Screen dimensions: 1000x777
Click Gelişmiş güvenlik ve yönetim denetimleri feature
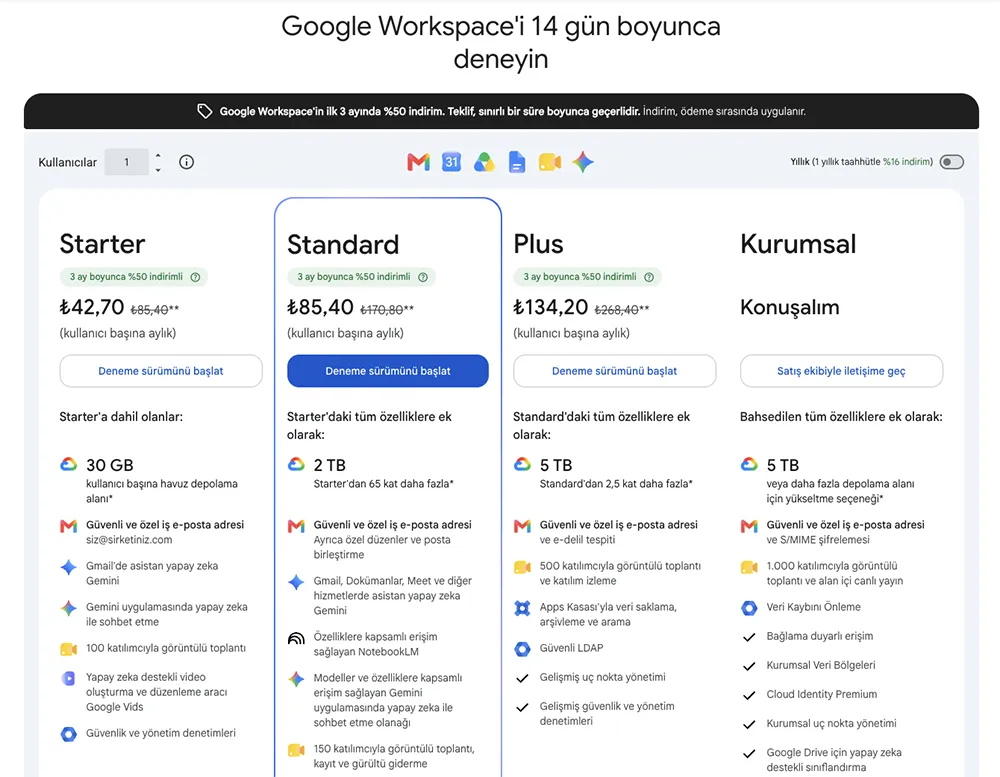607,714
